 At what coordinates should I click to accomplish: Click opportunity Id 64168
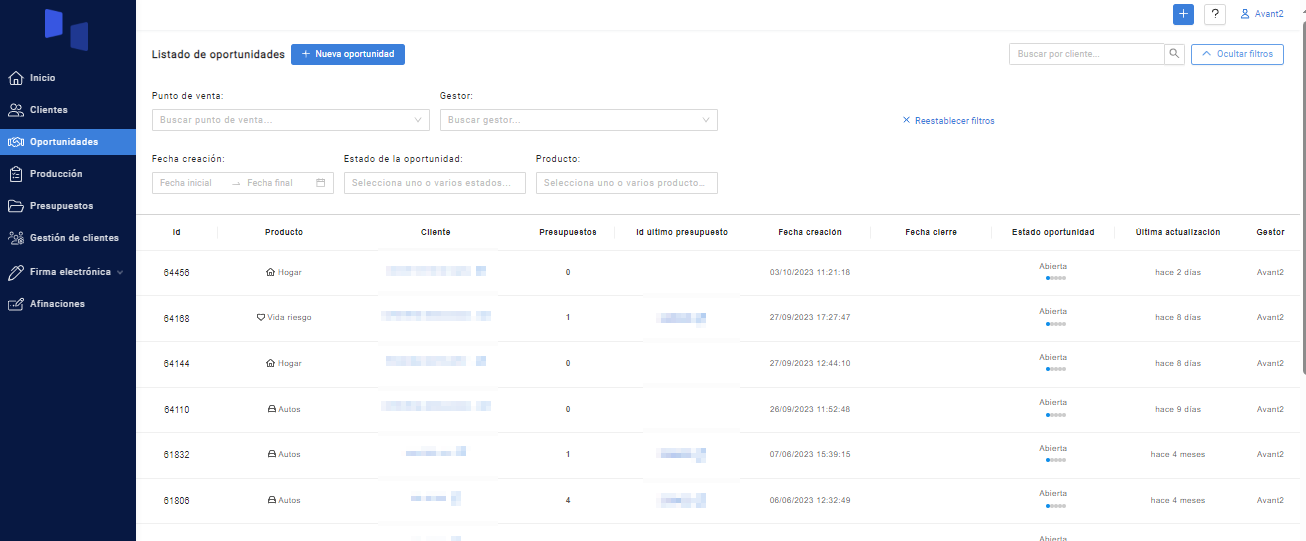[176, 319]
